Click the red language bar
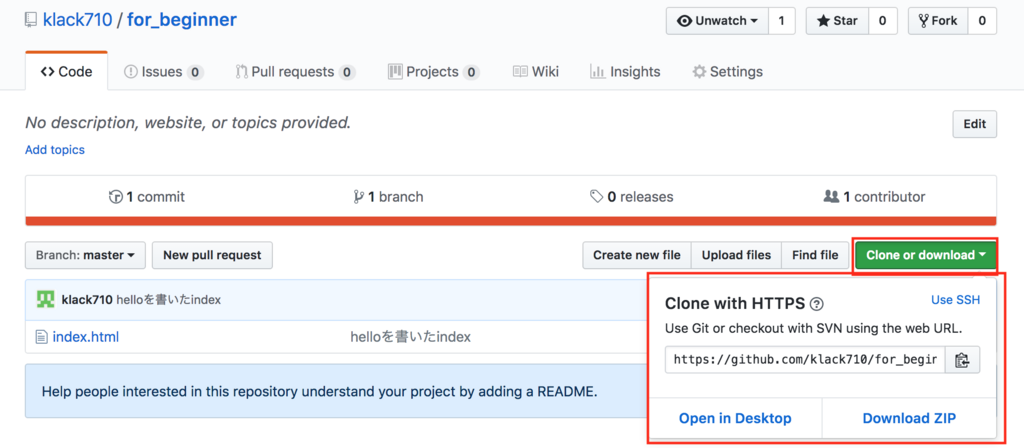1024x448 pixels. 510,221
